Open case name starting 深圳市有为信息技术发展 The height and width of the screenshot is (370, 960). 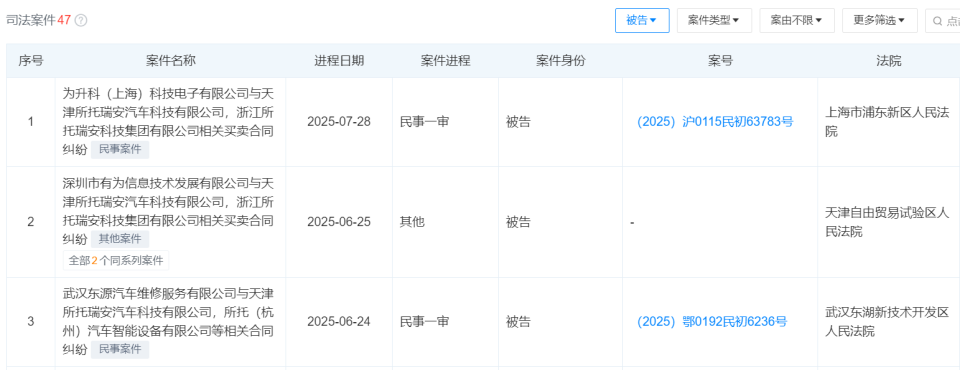[169, 211]
